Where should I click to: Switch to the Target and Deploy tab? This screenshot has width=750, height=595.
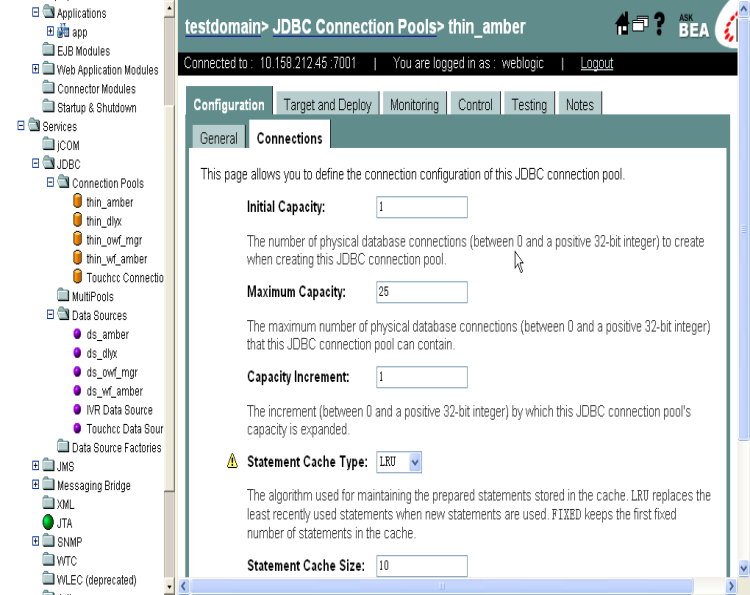coord(328,104)
